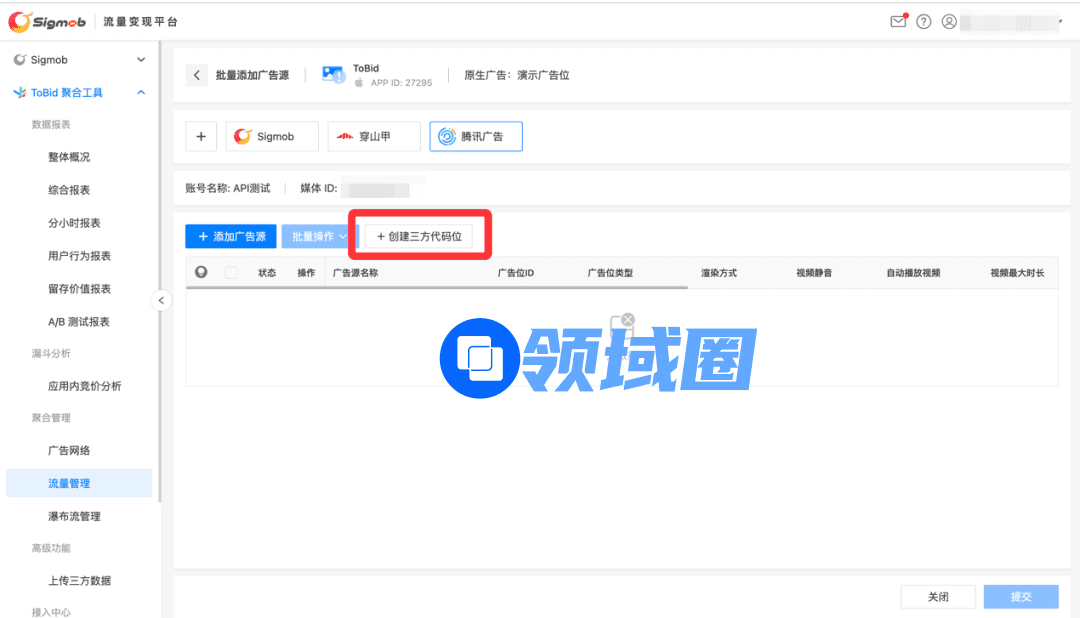Click the help question mark icon

coord(924,21)
